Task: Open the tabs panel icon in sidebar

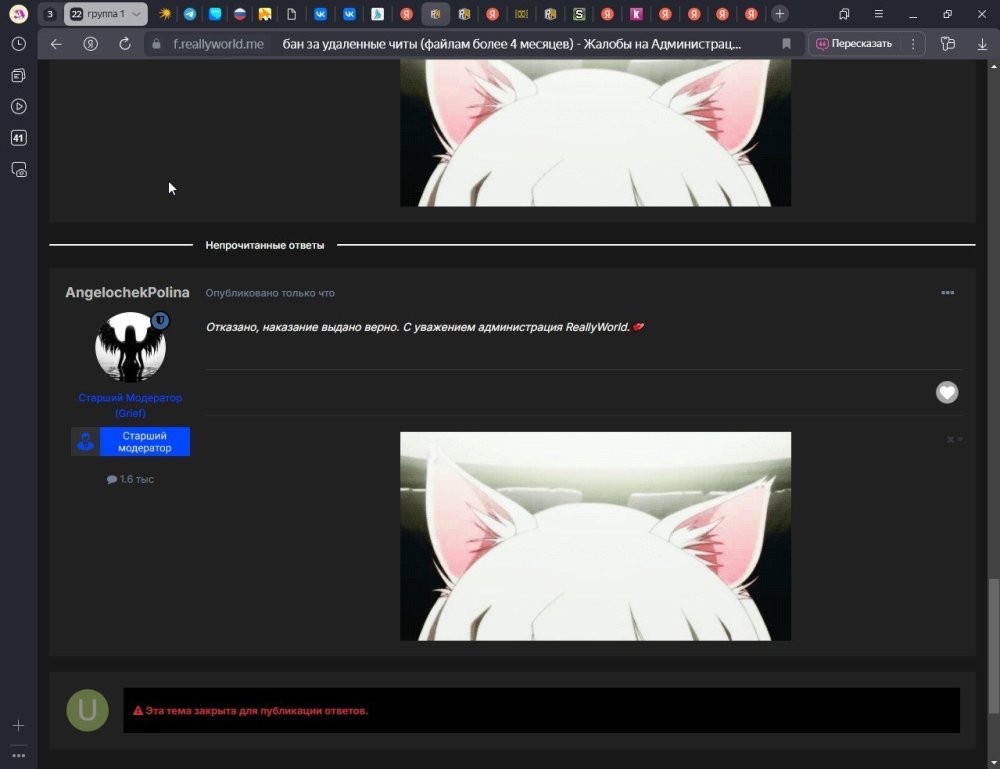Action: click(18, 75)
